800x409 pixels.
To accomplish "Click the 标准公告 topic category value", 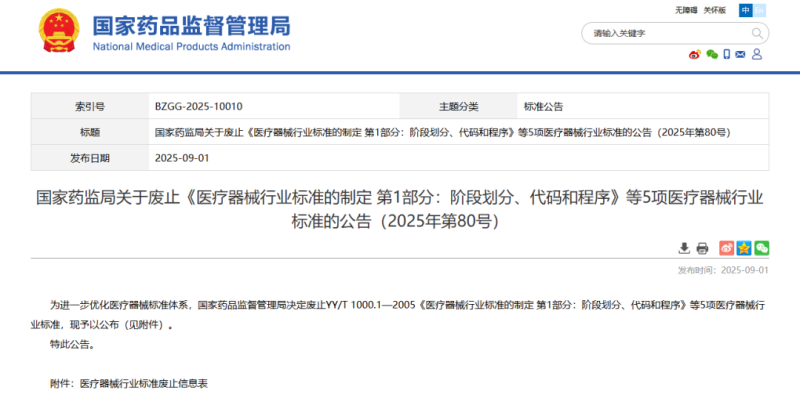I will point(543,106).
